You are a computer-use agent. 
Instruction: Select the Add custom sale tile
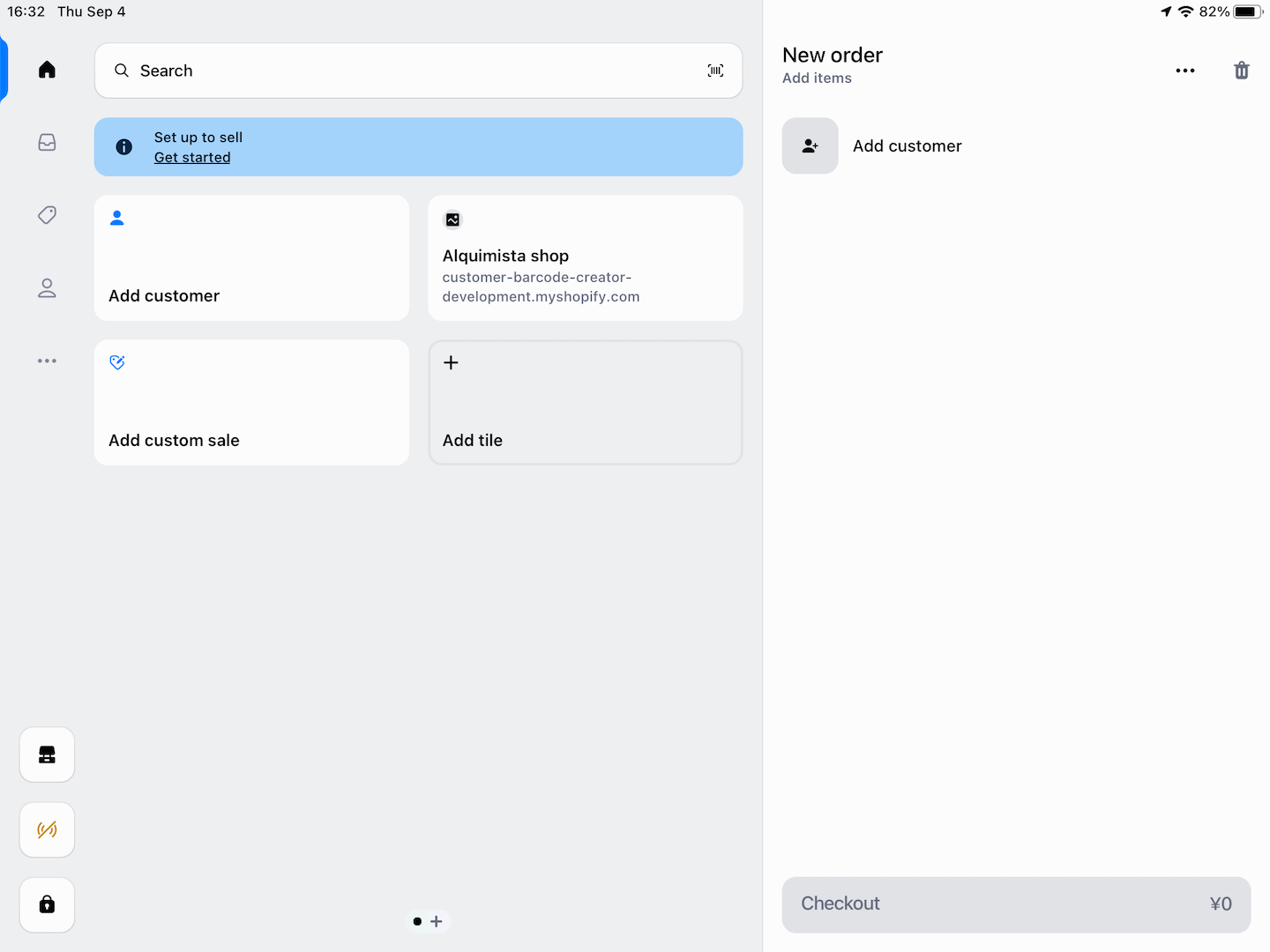tap(251, 403)
